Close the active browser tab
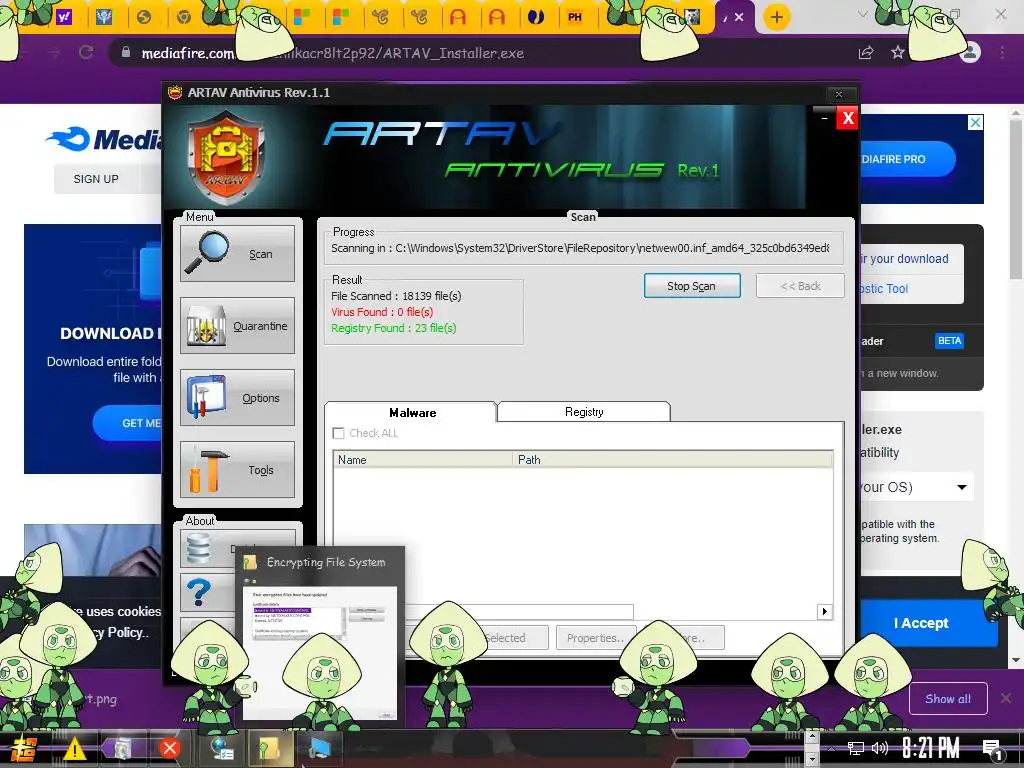 739,17
